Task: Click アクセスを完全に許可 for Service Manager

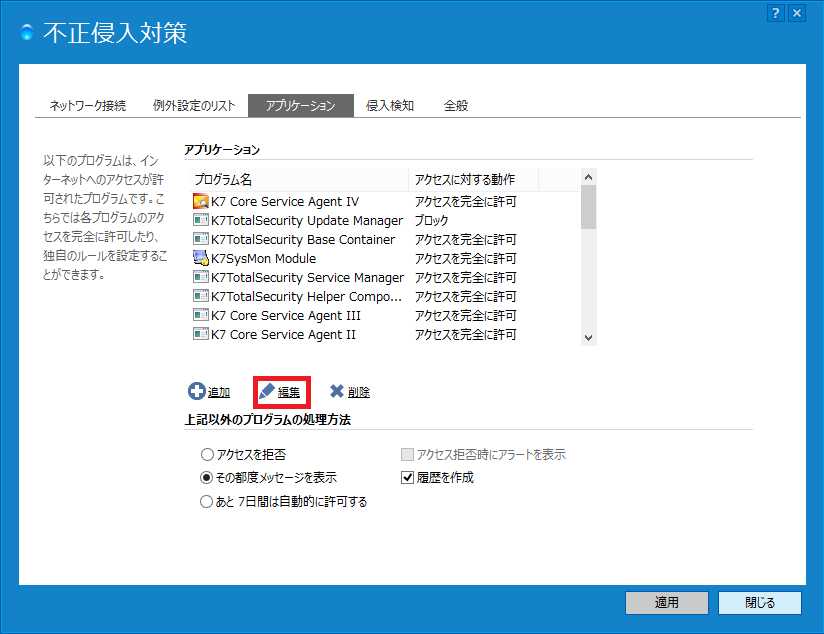Action: tap(466, 277)
